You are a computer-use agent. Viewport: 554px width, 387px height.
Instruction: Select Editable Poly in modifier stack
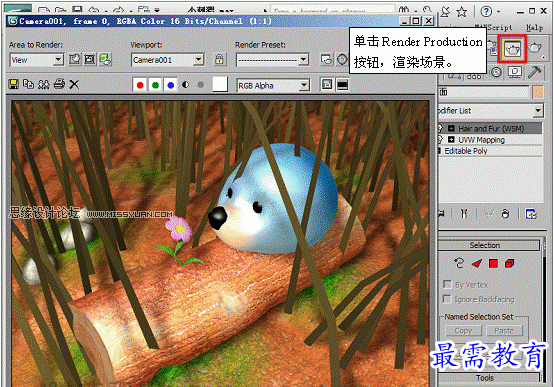click(x=466, y=151)
